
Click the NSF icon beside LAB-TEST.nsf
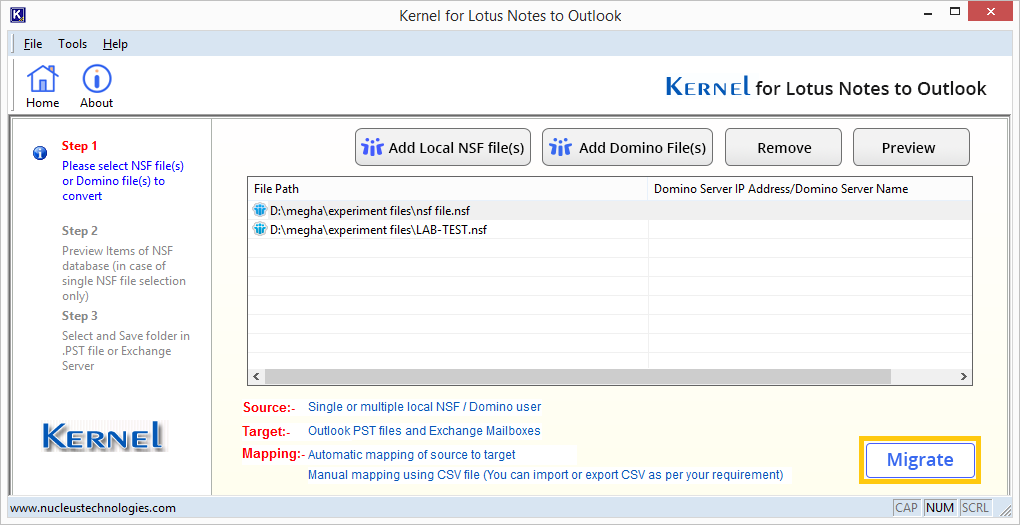click(260, 230)
